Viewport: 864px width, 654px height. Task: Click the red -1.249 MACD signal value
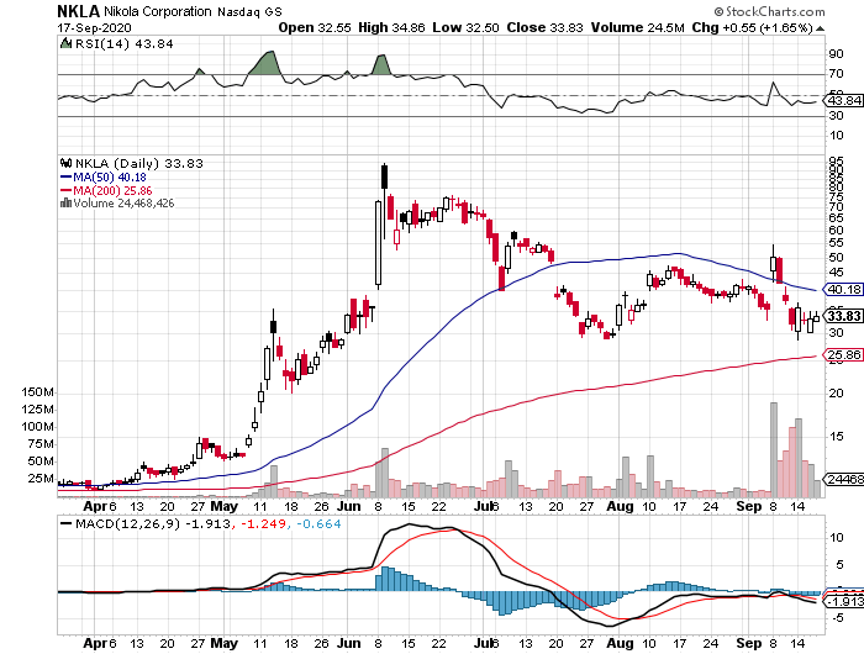click(x=263, y=523)
